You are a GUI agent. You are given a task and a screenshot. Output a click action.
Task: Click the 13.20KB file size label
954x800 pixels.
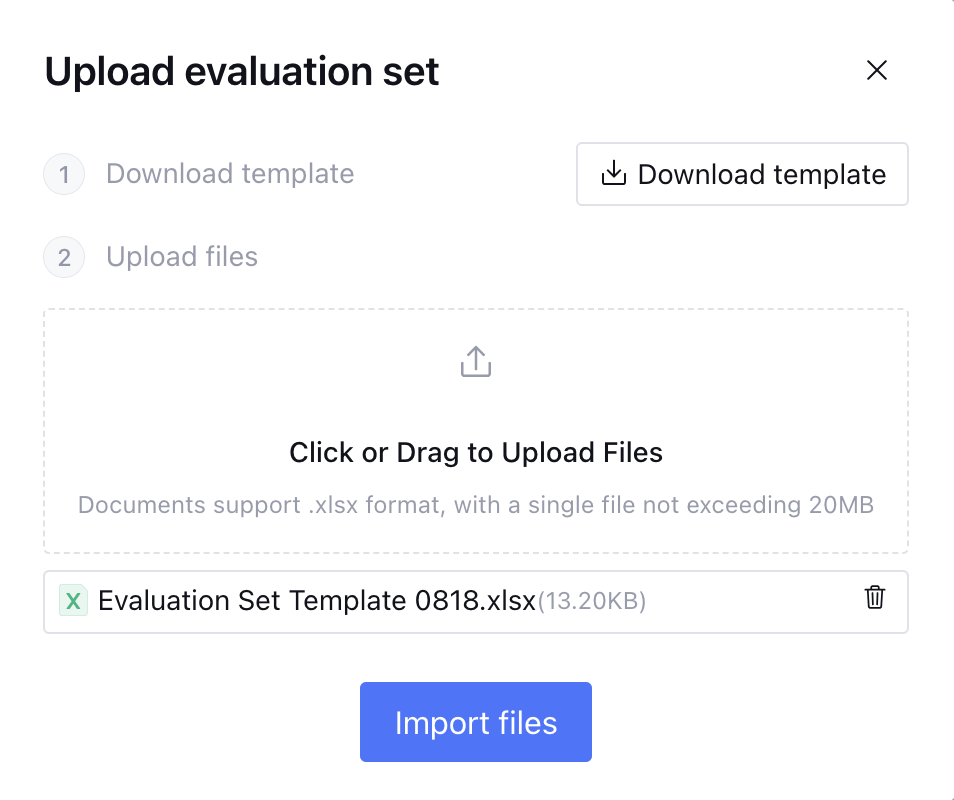(x=592, y=602)
